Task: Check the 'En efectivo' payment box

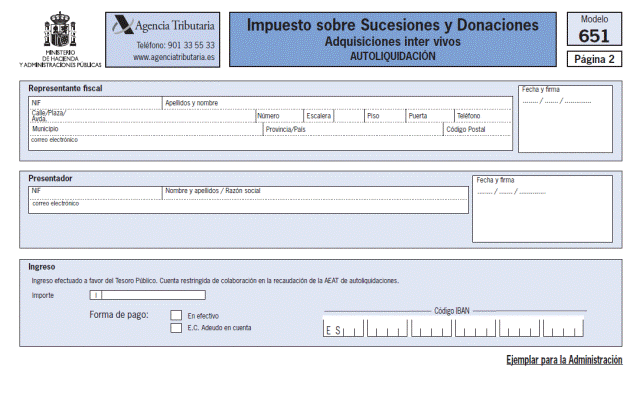Action: pyautogui.click(x=176, y=315)
